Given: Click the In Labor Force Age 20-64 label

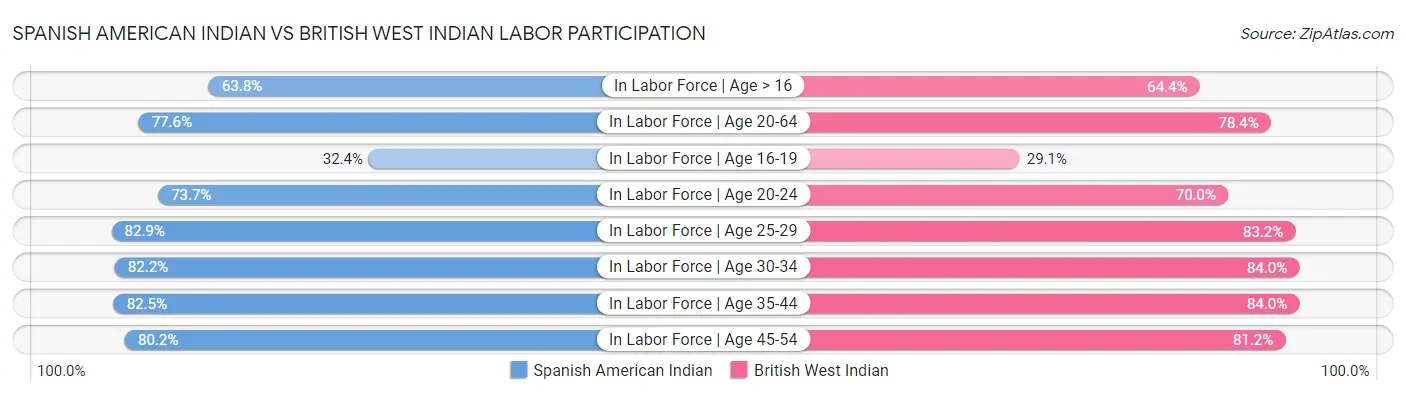Looking at the screenshot, I should click(703, 122).
